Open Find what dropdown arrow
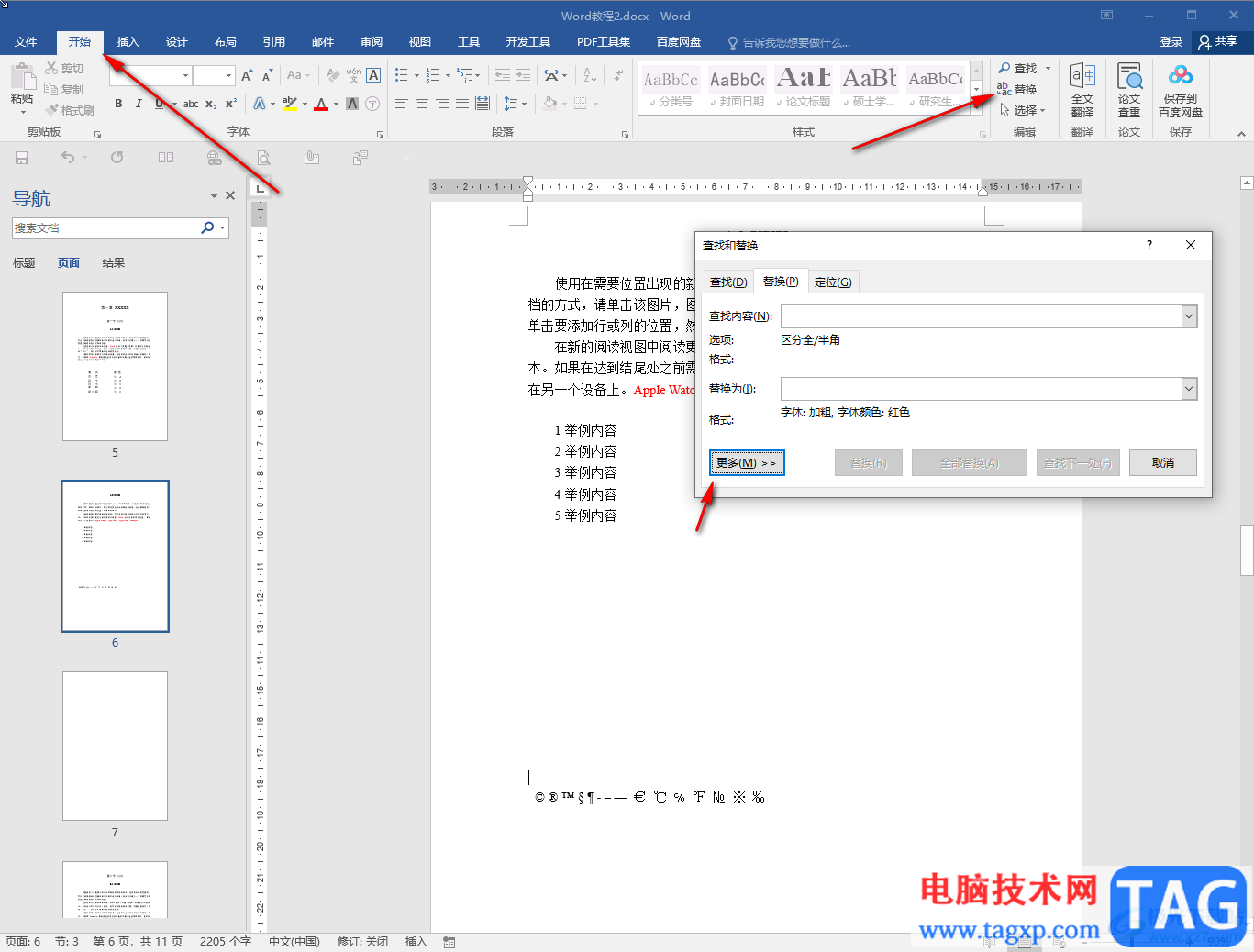 point(1189,316)
